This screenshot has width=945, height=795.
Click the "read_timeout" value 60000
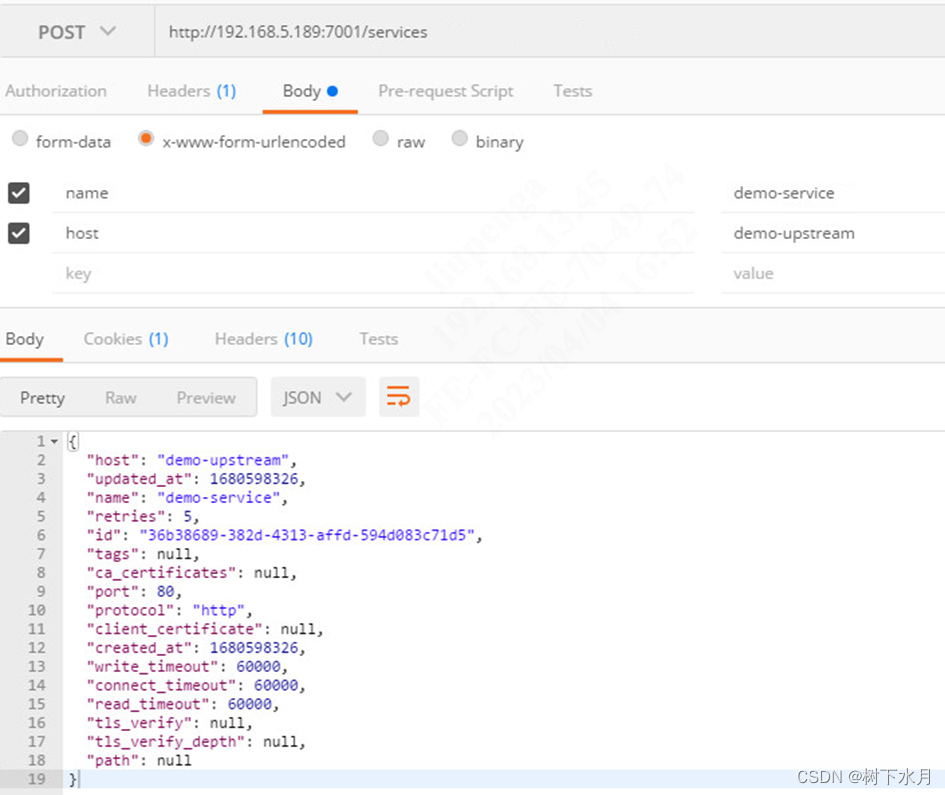[x=250, y=704]
